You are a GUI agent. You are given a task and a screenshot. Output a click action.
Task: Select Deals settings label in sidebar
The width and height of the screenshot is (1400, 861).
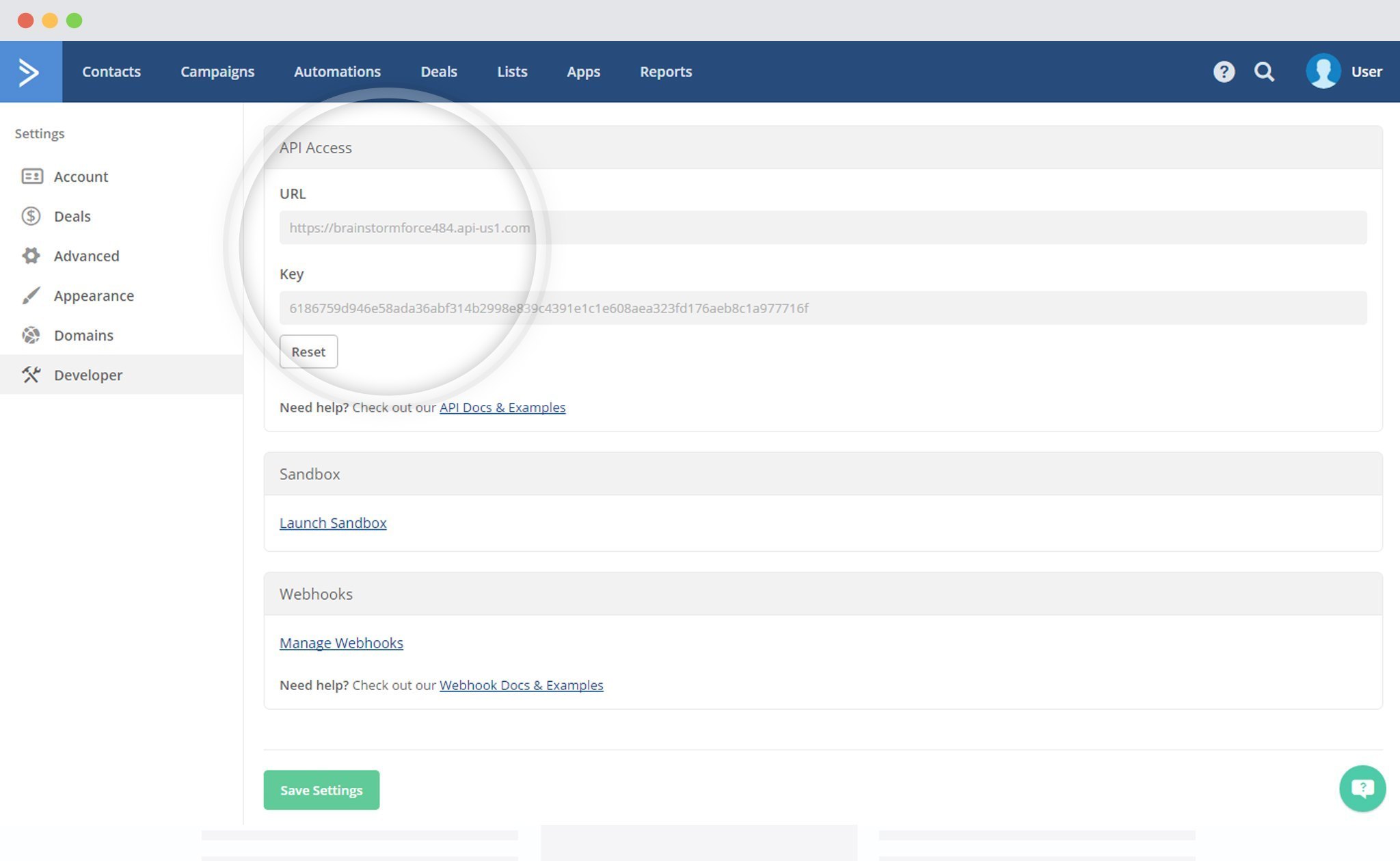pyautogui.click(x=72, y=216)
